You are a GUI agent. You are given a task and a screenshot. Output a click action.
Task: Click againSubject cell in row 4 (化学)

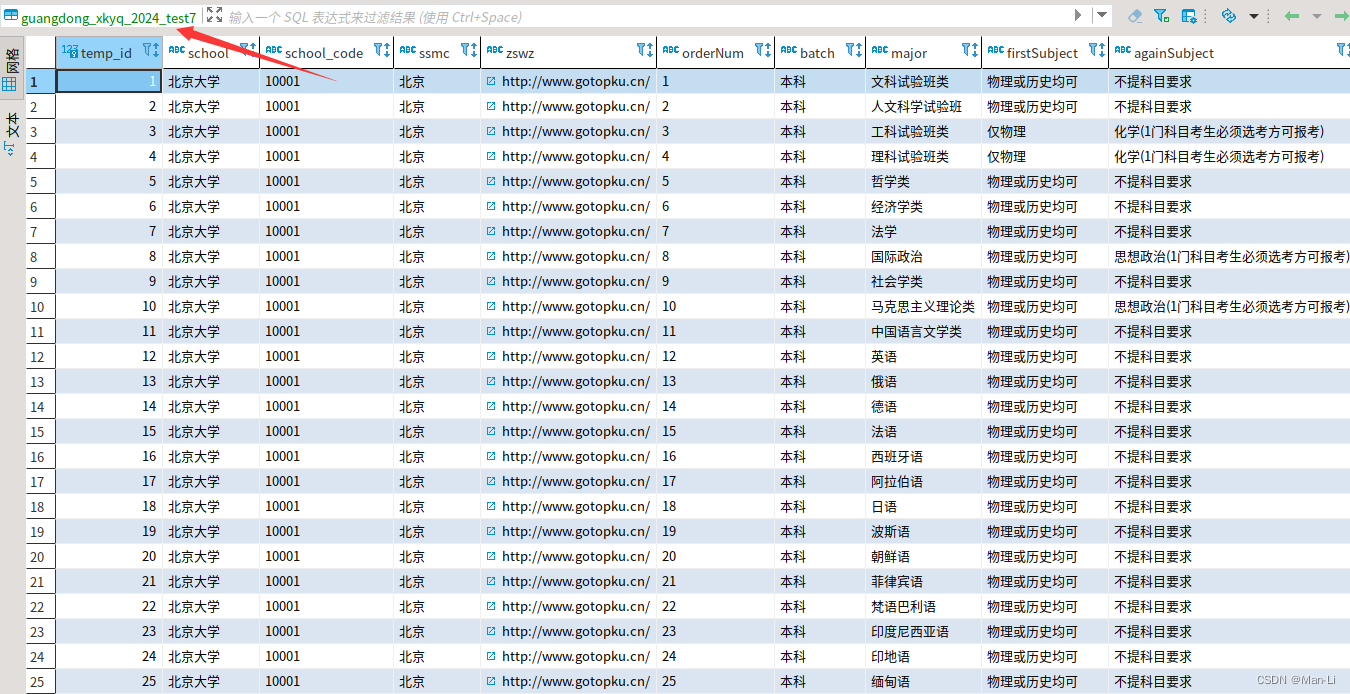1230,156
